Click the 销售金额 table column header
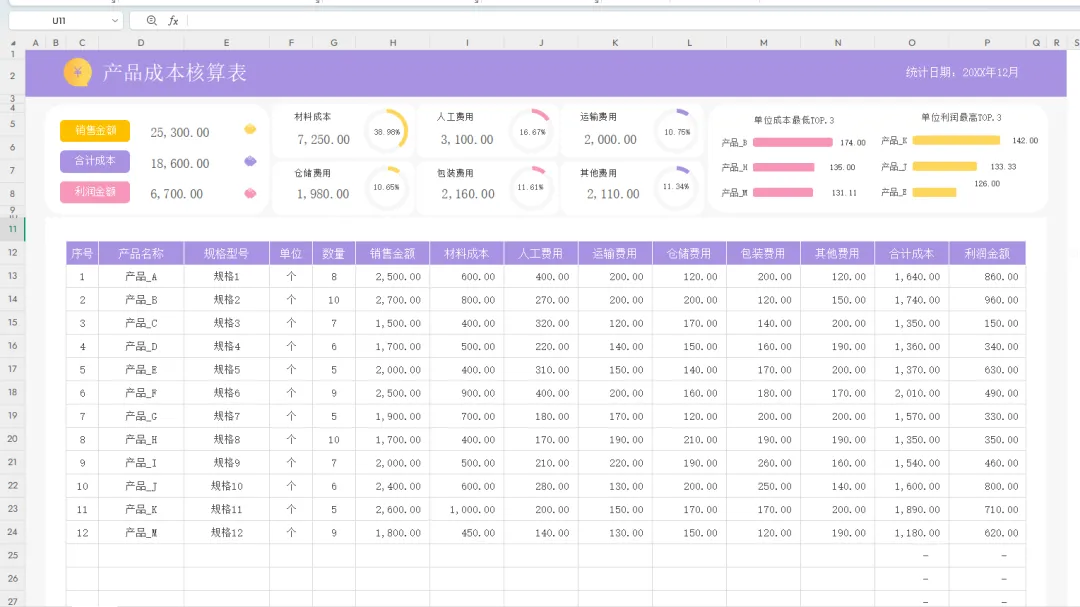This screenshot has height=607, width=1080. [393, 253]
